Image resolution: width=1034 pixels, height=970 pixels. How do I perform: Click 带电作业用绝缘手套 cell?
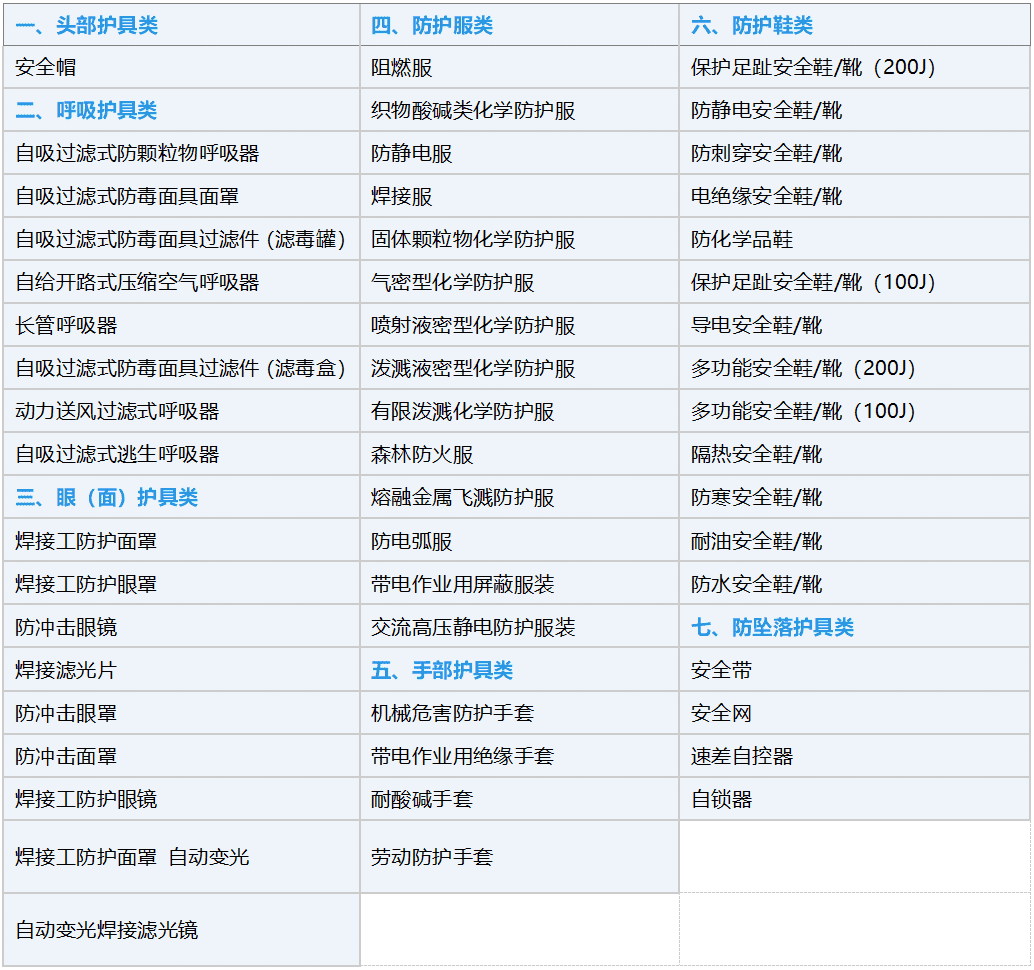pos(520,756)
